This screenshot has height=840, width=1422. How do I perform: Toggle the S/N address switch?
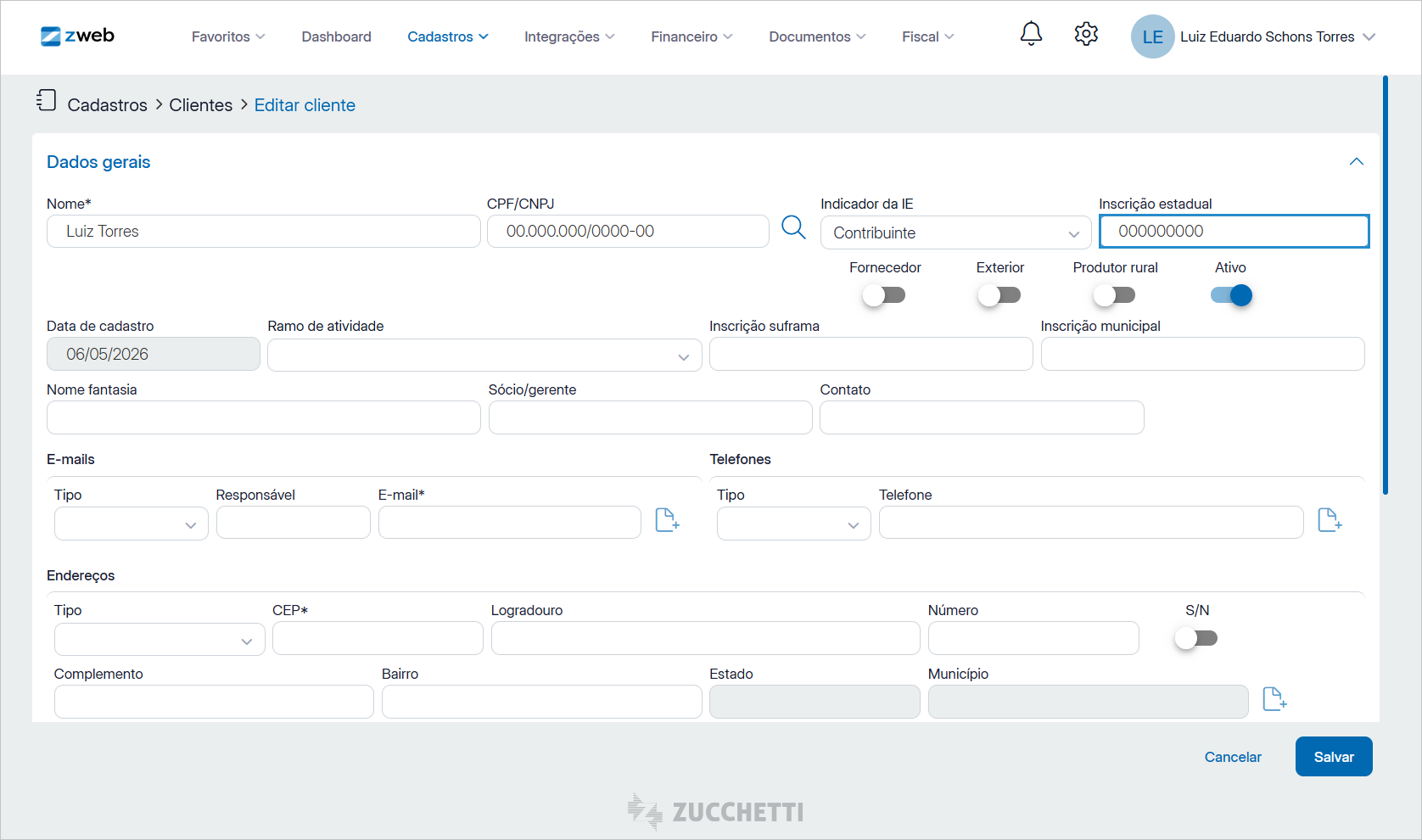click(1196, 638)
